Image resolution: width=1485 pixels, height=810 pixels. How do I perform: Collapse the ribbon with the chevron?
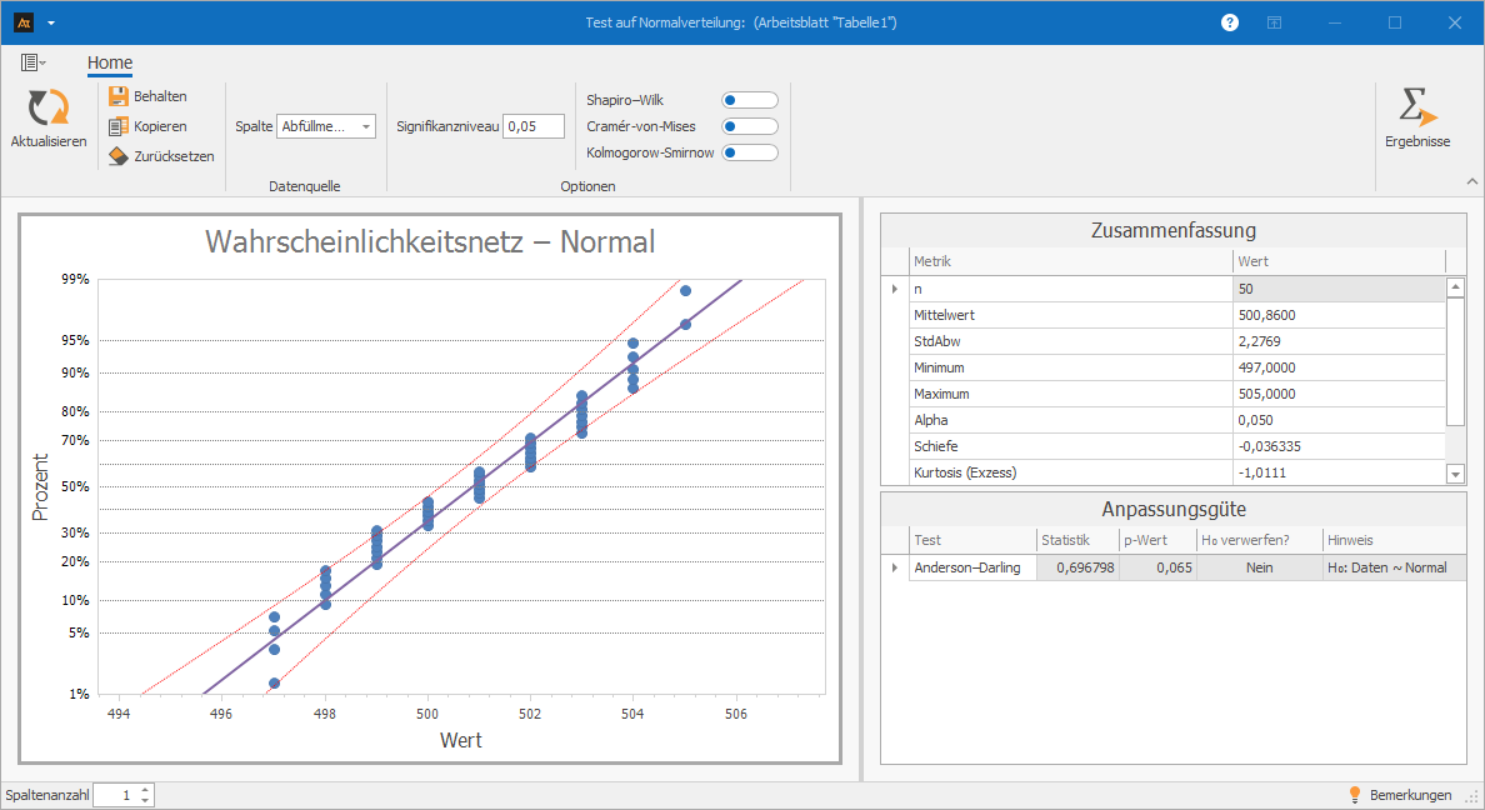point(1471,181)
